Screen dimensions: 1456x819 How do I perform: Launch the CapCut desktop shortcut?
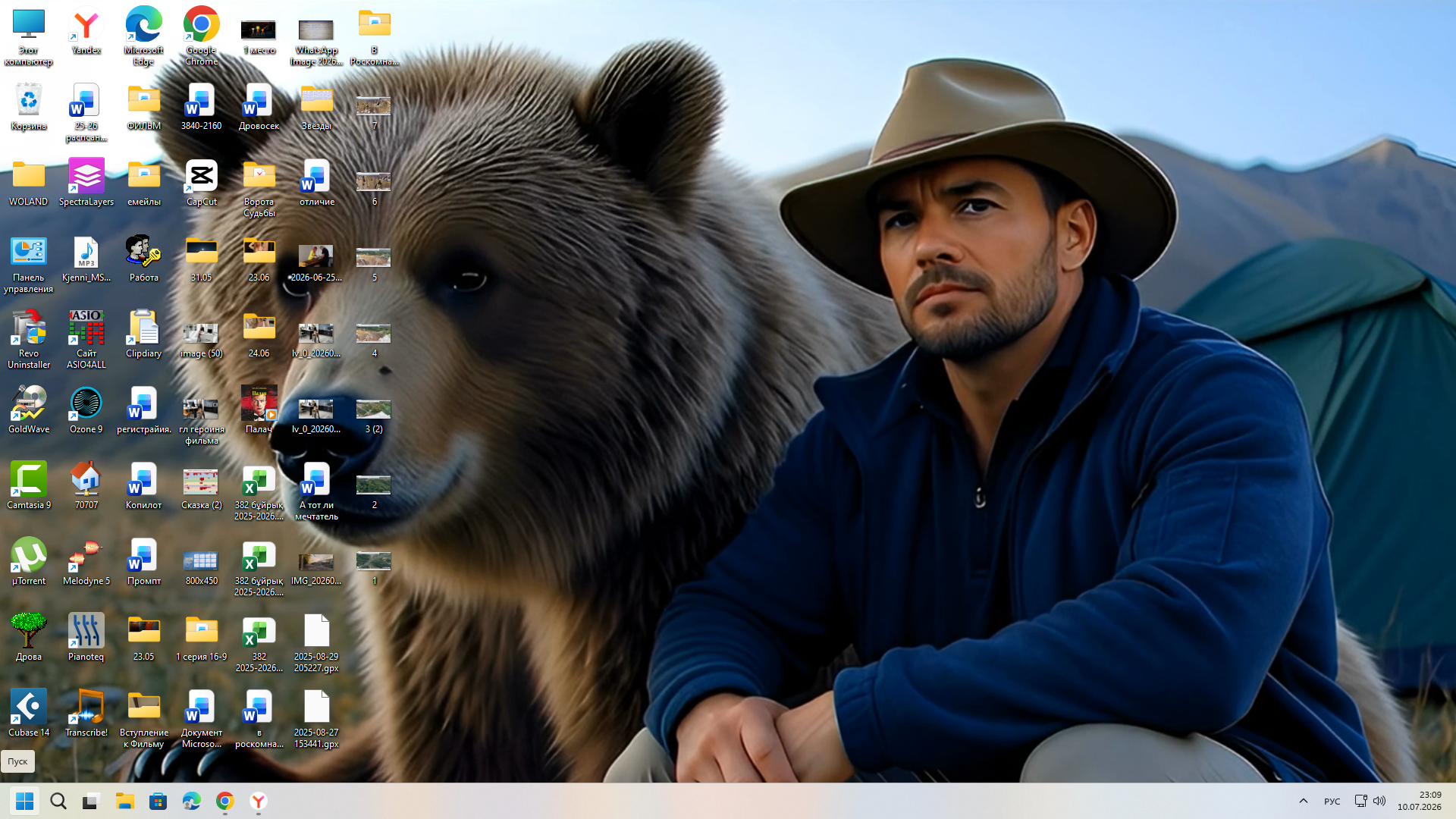coord(202,182)
